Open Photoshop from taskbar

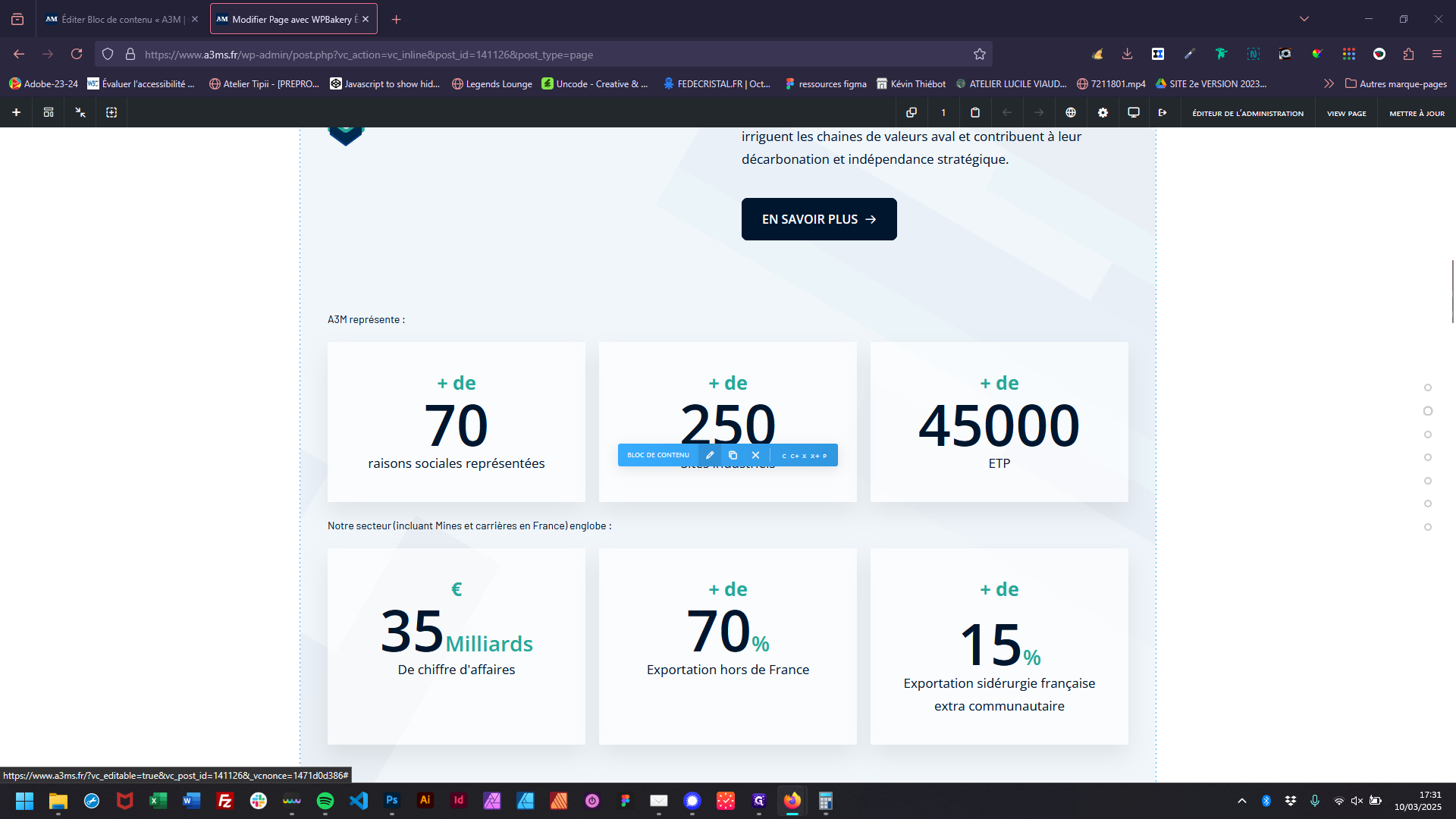tap(392, 801)
